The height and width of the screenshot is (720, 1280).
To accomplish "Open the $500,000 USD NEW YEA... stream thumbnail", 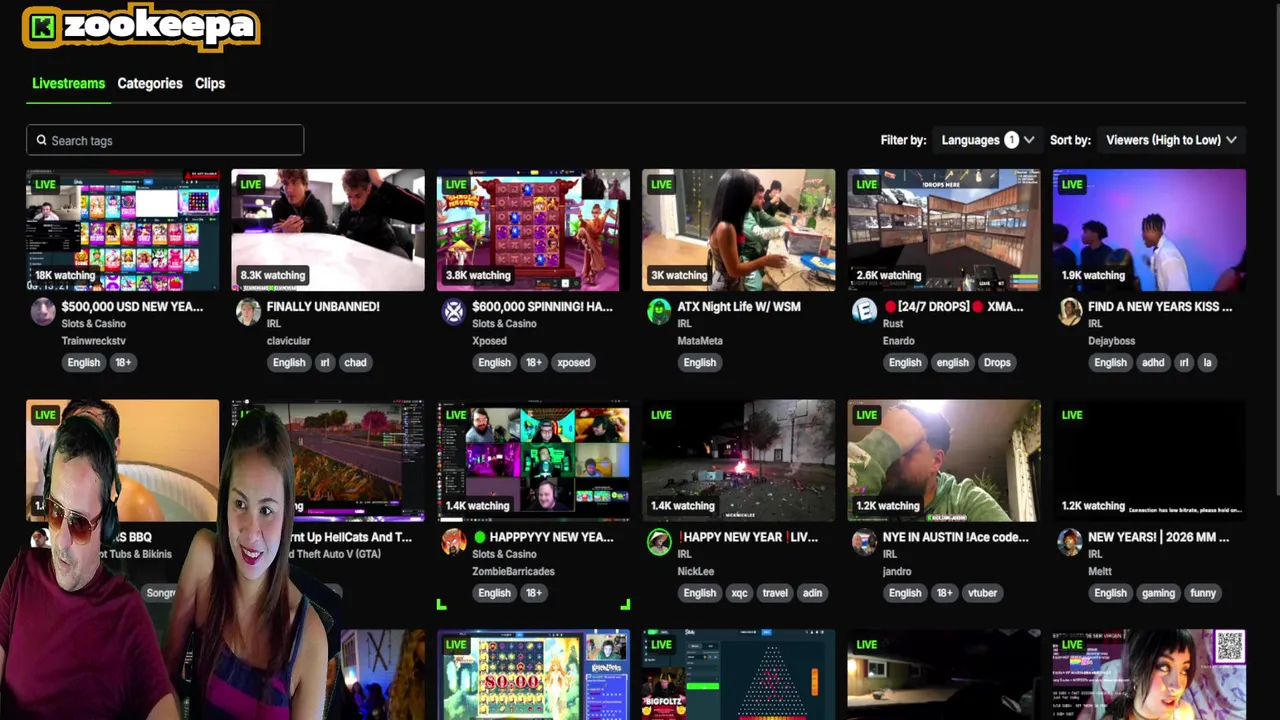I will pyautogui.click(x=122, y=230).
